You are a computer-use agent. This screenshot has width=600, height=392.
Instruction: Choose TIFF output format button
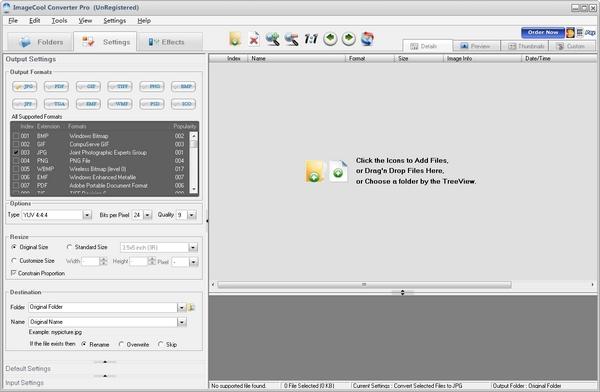pyautogui.click(x=120, y=87)
